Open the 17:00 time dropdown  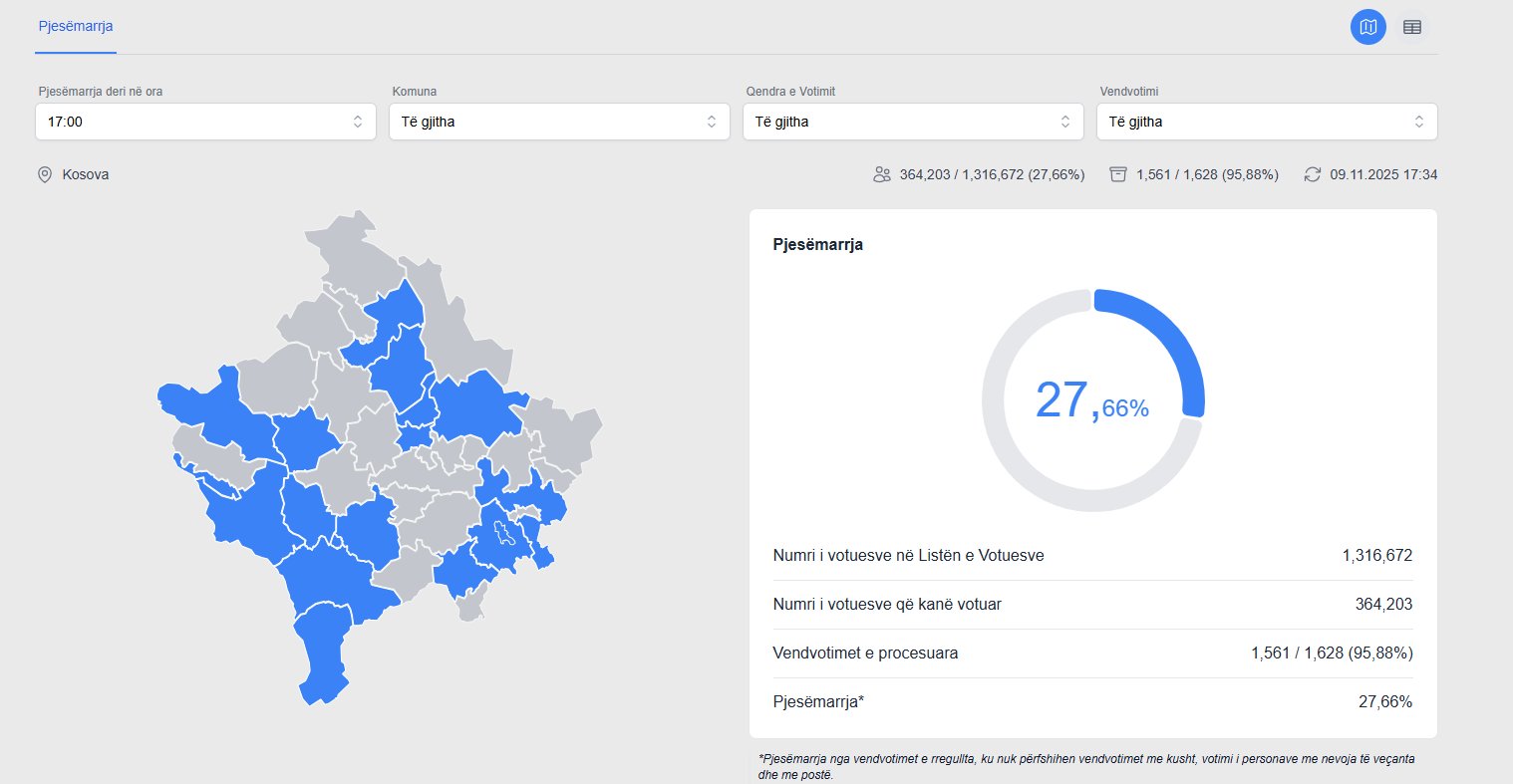pos(205,122)
